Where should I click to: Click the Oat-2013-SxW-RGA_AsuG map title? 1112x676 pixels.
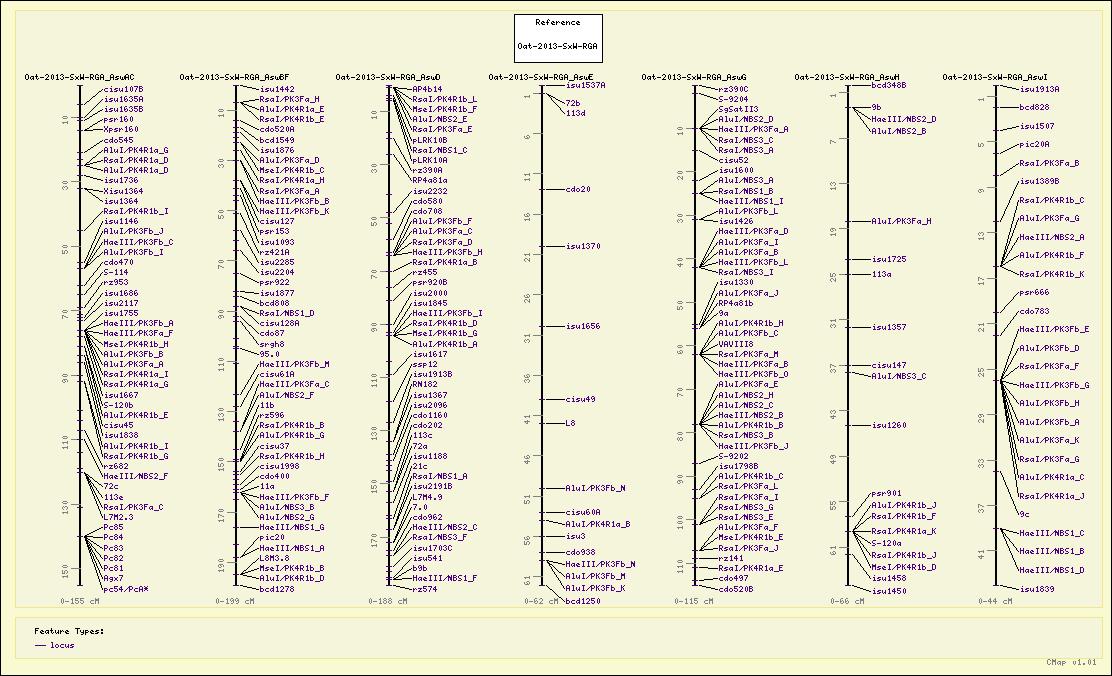[x=694, y=77]
